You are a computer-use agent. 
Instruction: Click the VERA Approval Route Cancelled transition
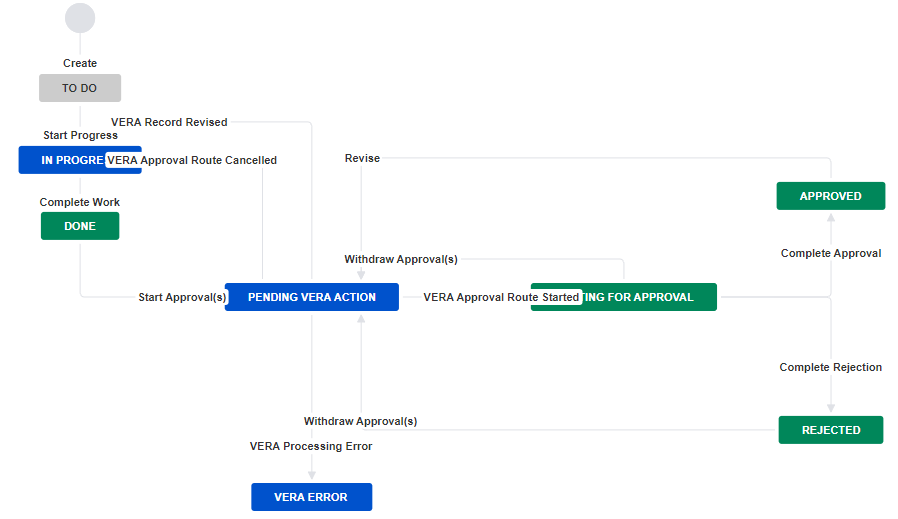click(192, 160)
